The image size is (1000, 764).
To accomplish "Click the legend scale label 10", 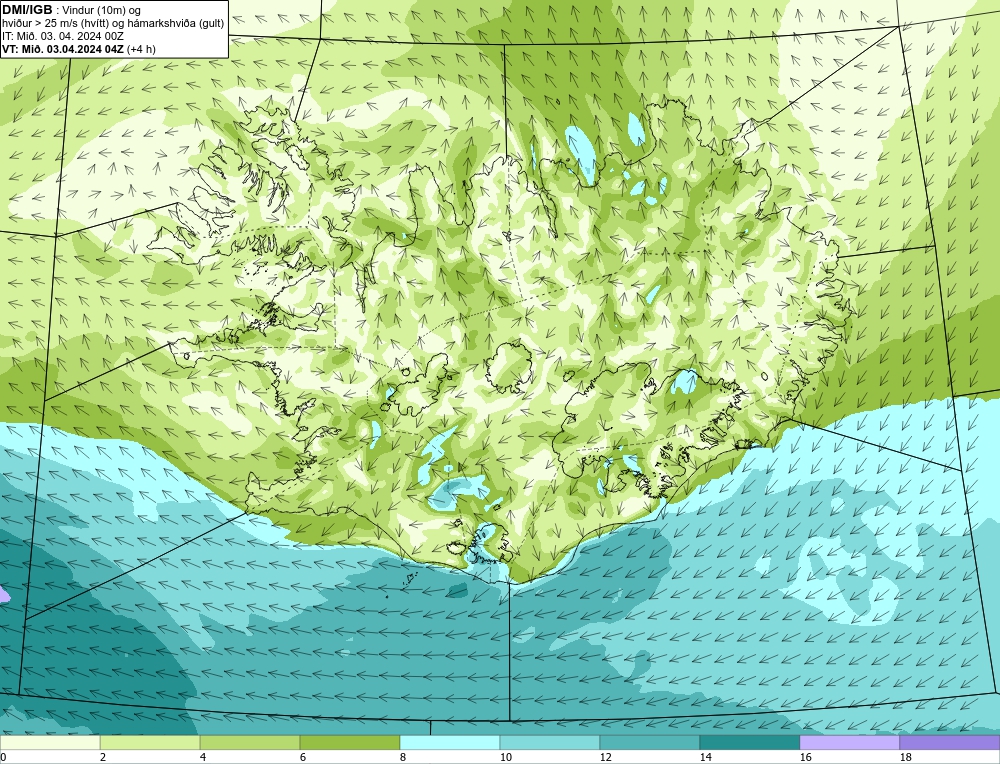I will (x=506, y=757).
